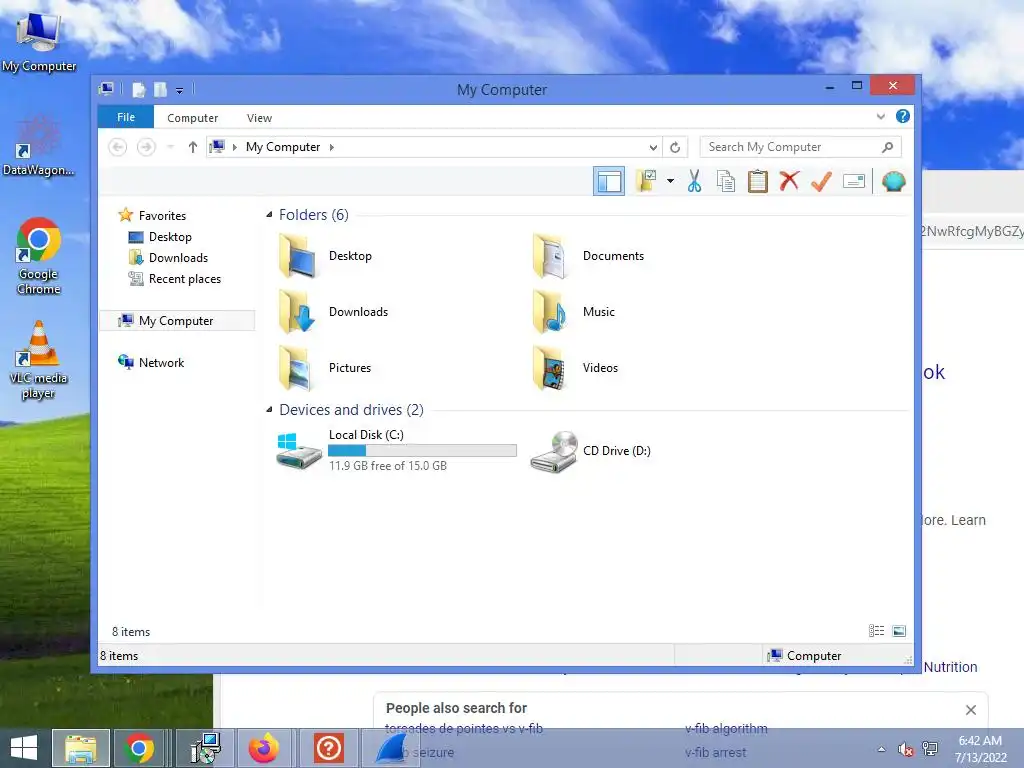Open the folder options dropdown arrow
1024x768 pixels.
click(670, 181)
